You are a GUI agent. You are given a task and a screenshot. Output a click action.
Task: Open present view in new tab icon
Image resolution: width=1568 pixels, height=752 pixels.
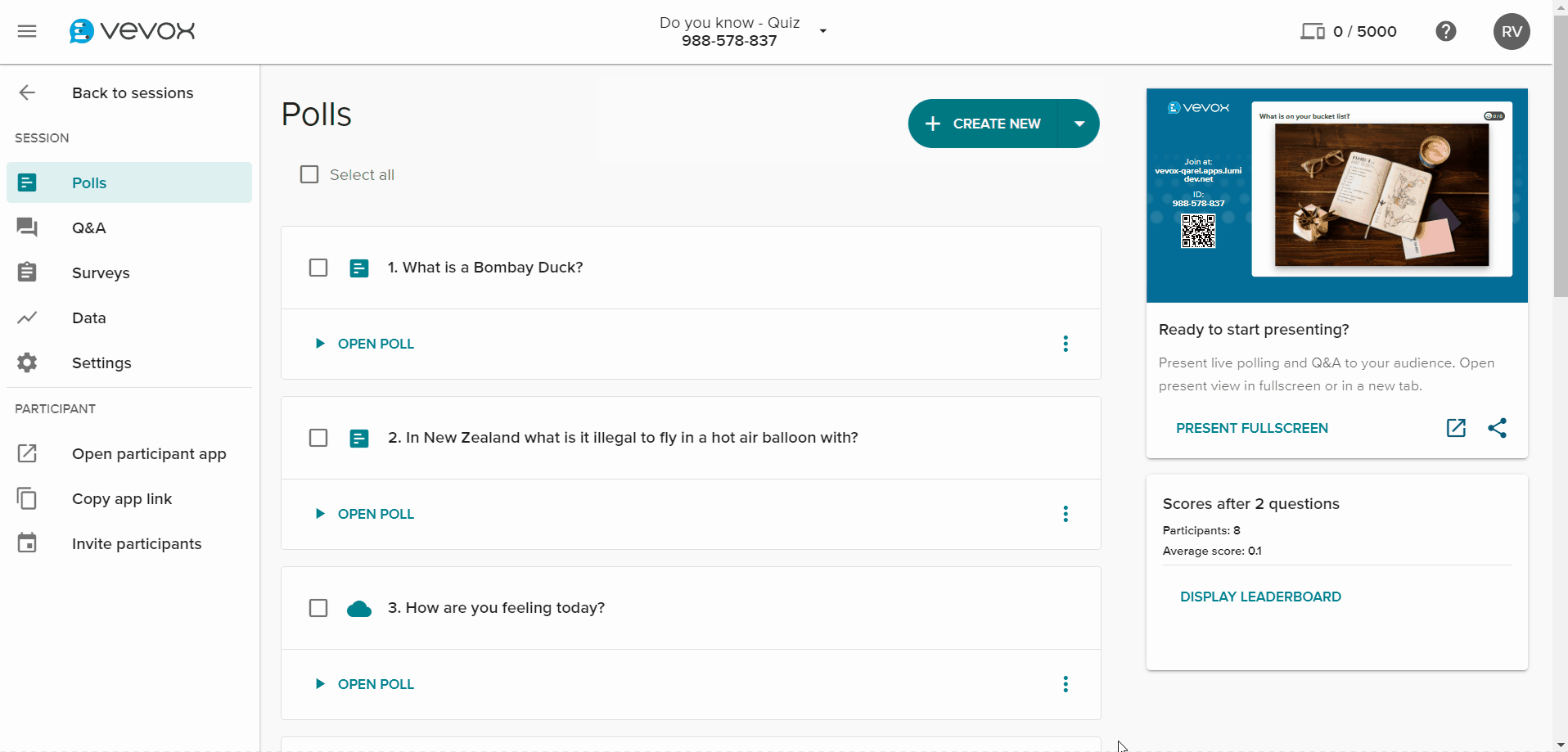pos(1456,428)
